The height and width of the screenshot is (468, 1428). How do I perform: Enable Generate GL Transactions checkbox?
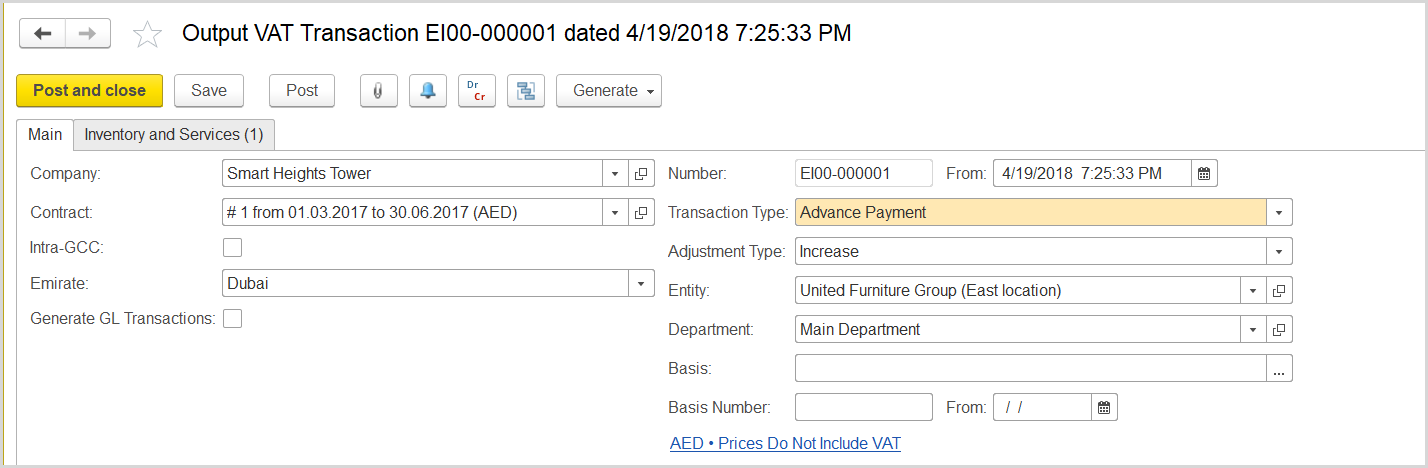[232, 318]
